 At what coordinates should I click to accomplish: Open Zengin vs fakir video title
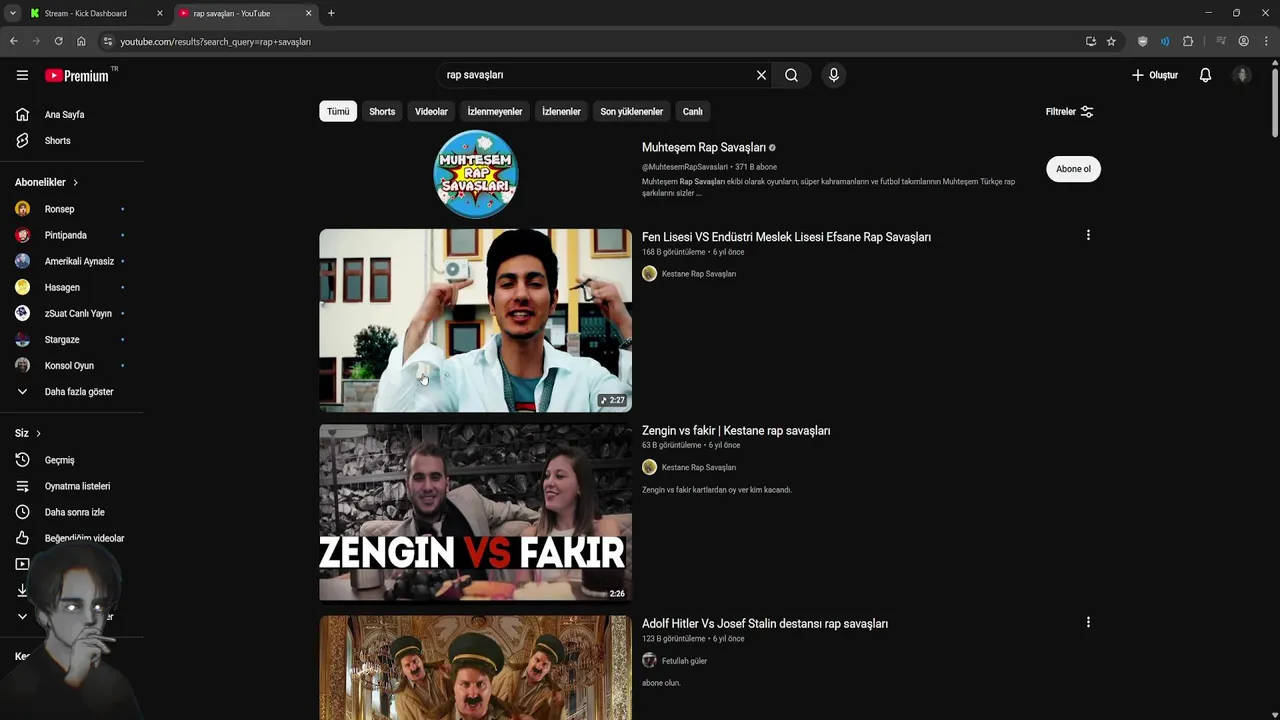[736, 431]
